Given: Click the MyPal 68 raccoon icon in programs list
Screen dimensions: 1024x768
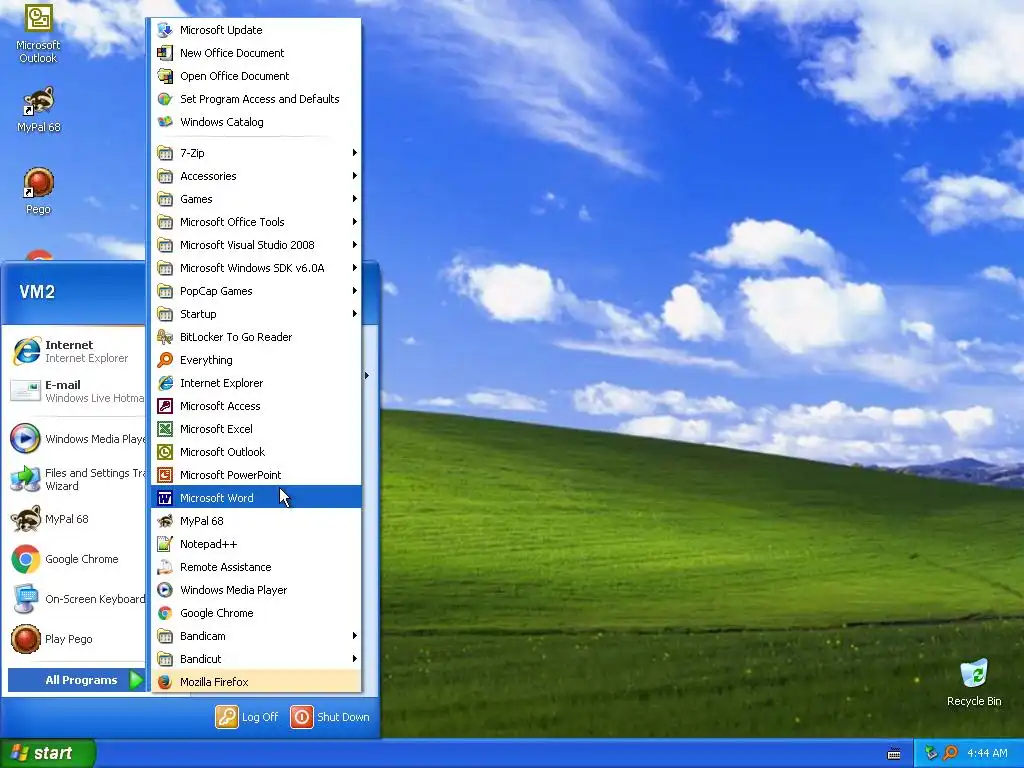Looking at the screenshot, I should 165,520.
